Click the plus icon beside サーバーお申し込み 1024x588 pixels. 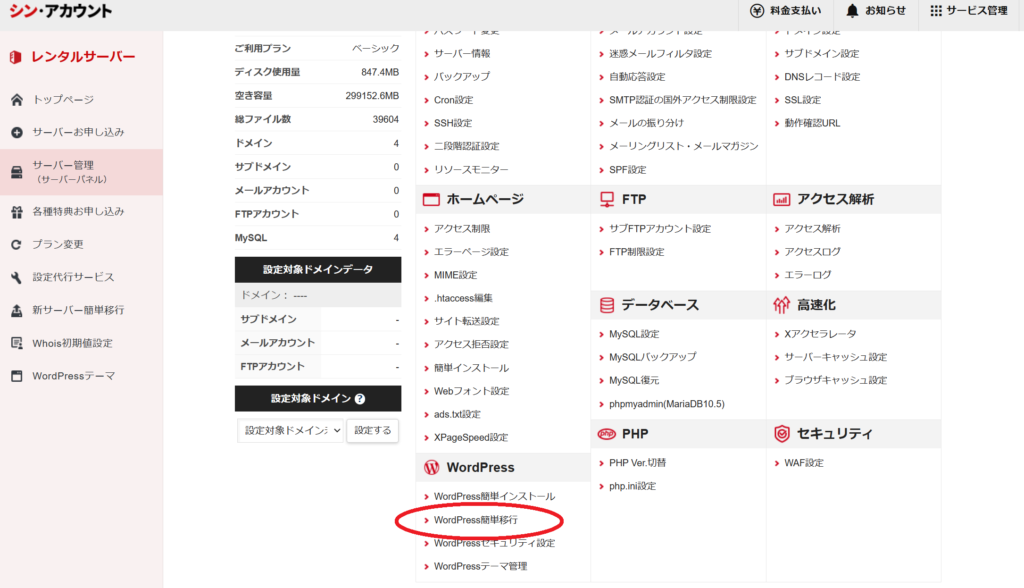click(x=16, y=132)
